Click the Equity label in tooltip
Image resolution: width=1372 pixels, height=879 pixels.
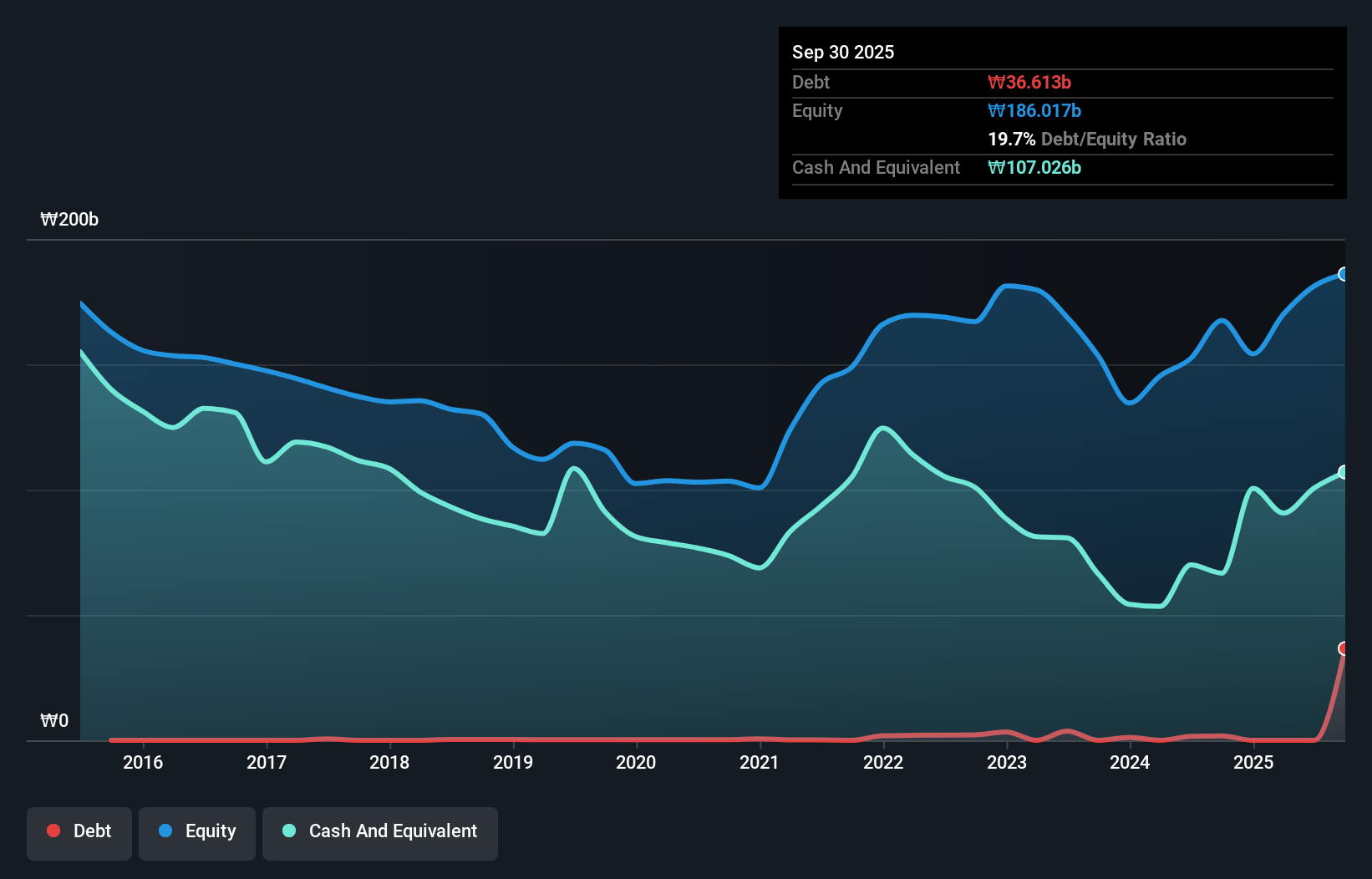tap(817, 110)
